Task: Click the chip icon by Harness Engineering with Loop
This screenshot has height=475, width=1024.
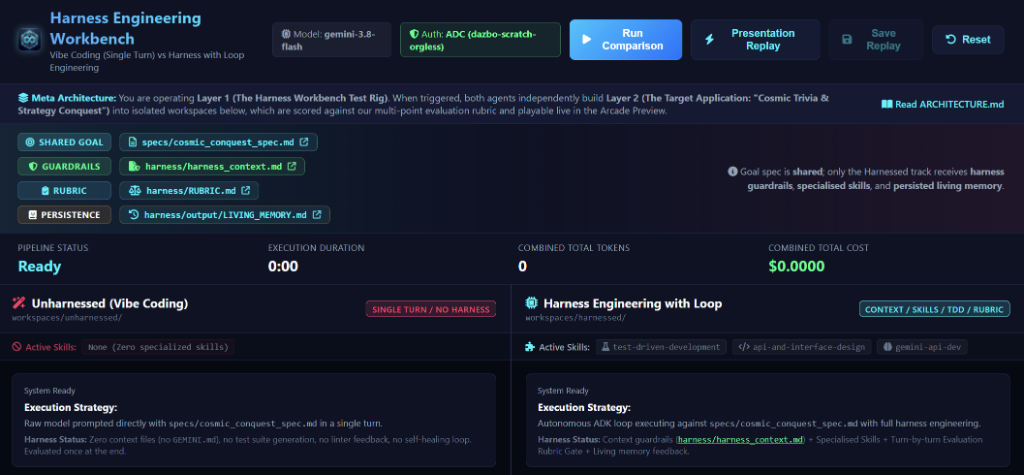Action: tap(532, 303)
